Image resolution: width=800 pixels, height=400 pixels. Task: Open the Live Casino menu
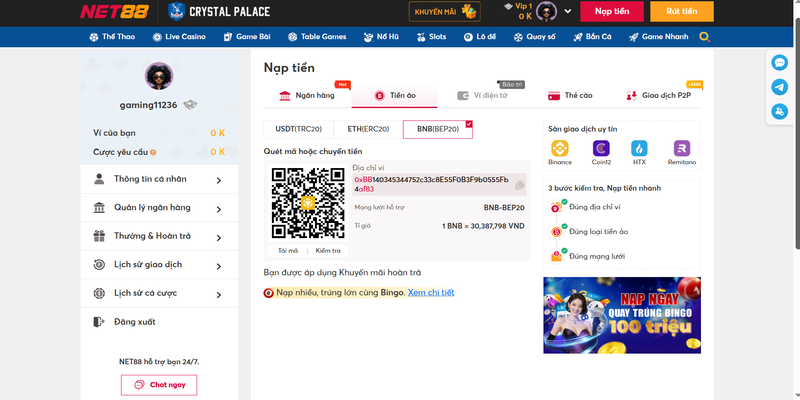point(179,37)
